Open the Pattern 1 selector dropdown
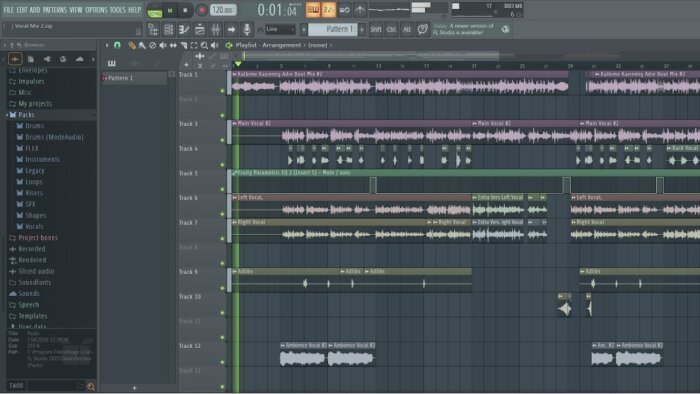 [333, 29]
